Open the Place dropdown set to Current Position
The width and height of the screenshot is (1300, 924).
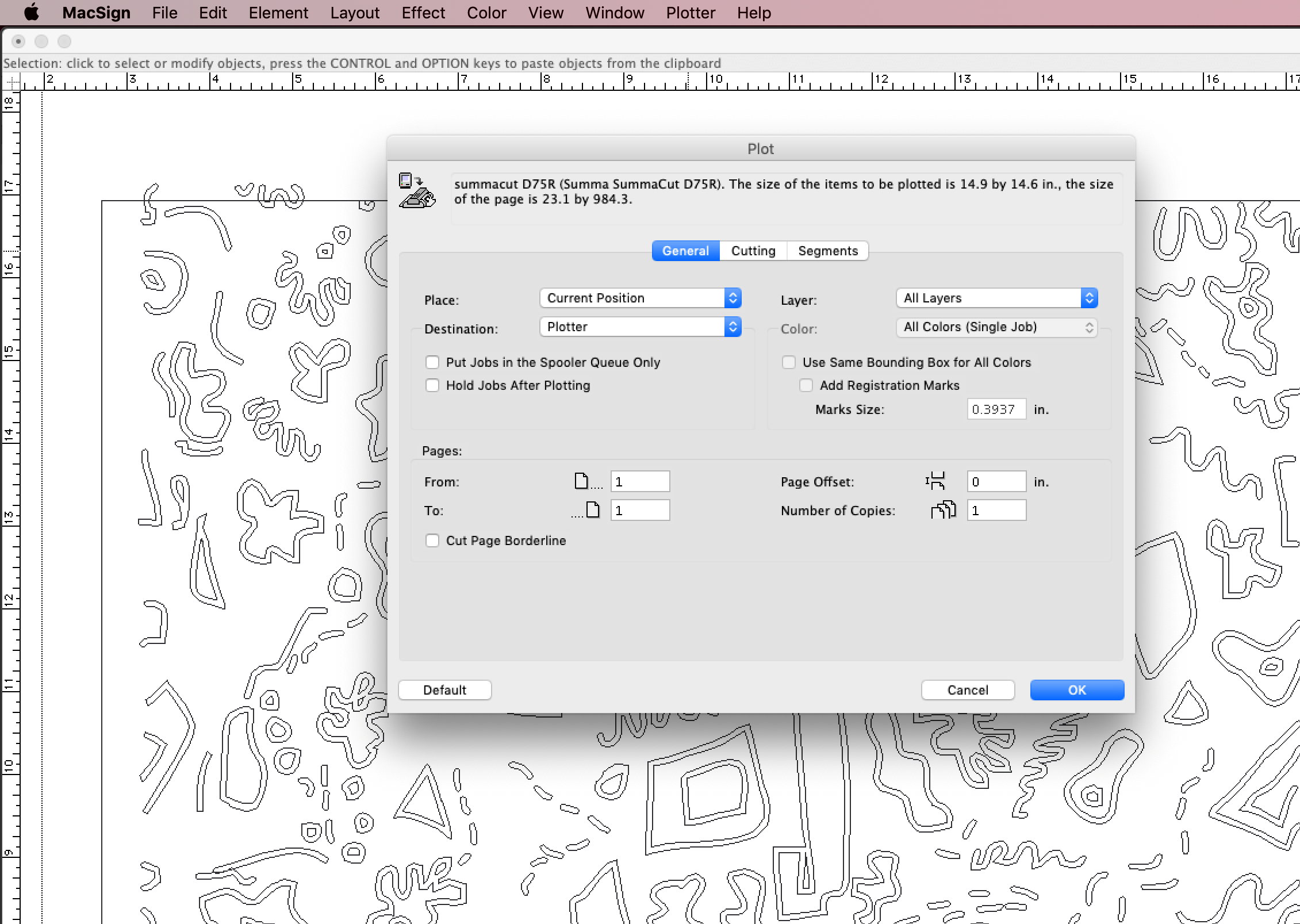tap(641, 298)
